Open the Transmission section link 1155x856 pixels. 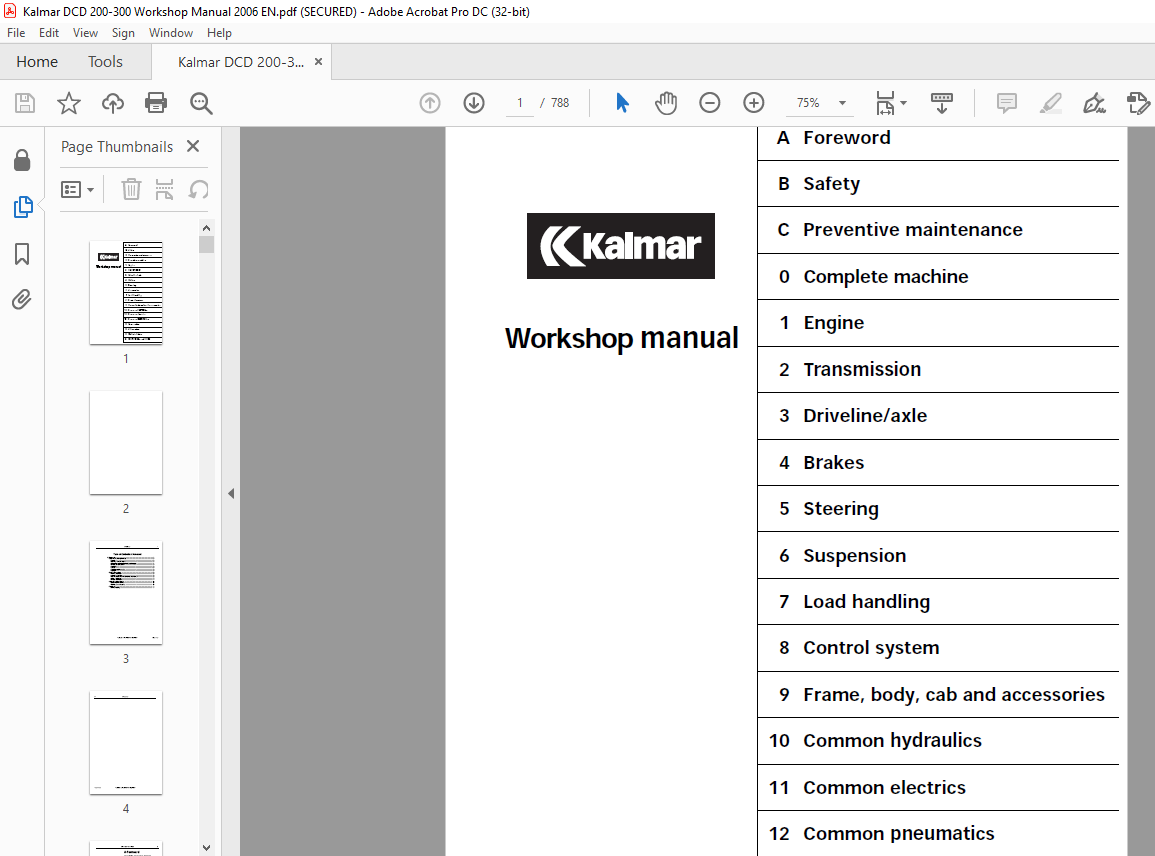862,369
